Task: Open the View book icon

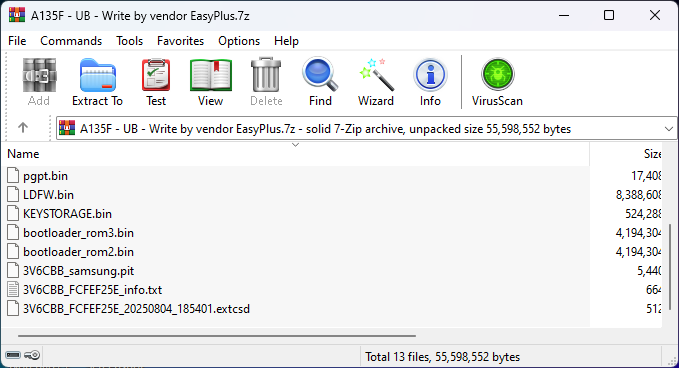Action: tap(210, 82)
